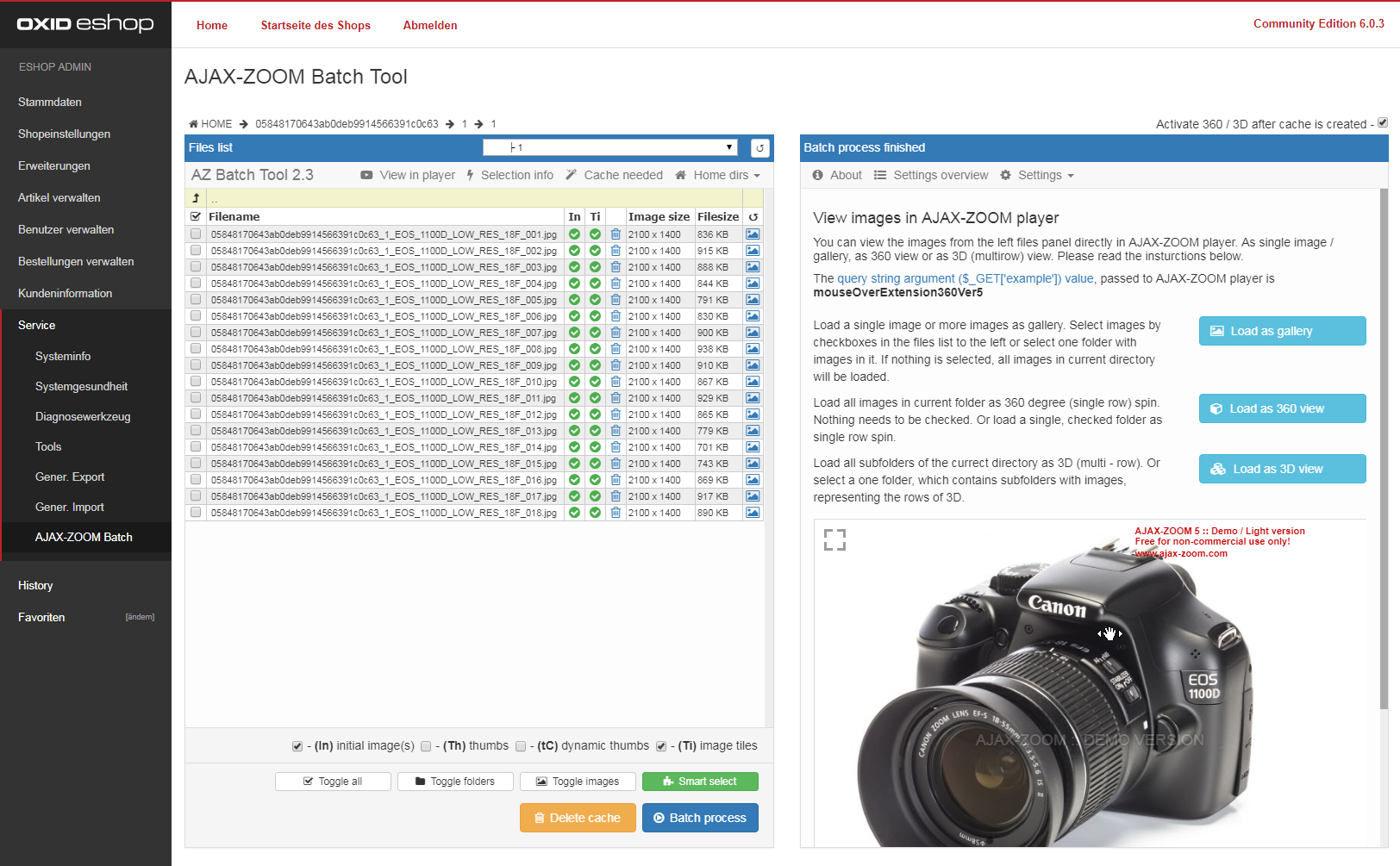Click the Toggle folders button
This screenshot has width=1400, height=866.
(455, 782)
